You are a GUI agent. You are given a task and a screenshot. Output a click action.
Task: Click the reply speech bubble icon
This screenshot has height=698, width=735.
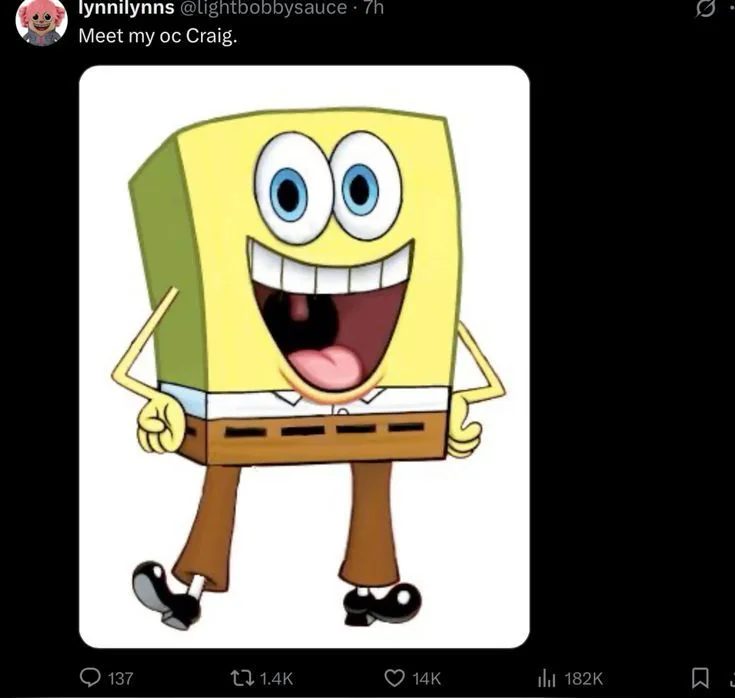(90, 678)
